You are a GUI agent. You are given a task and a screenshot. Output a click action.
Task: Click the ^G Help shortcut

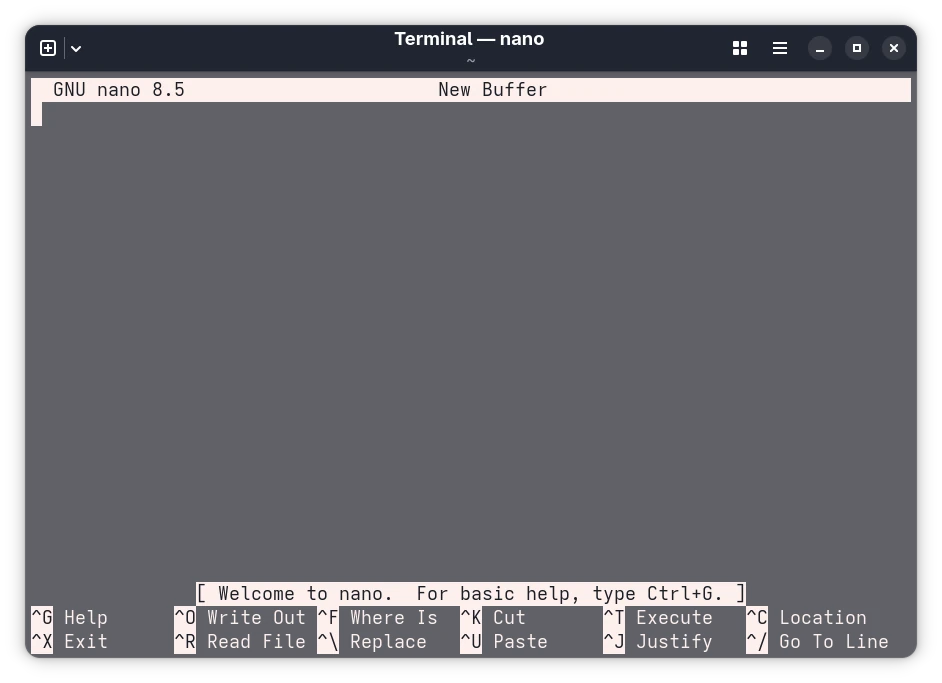pyautogui.click(x=70, y=618)
